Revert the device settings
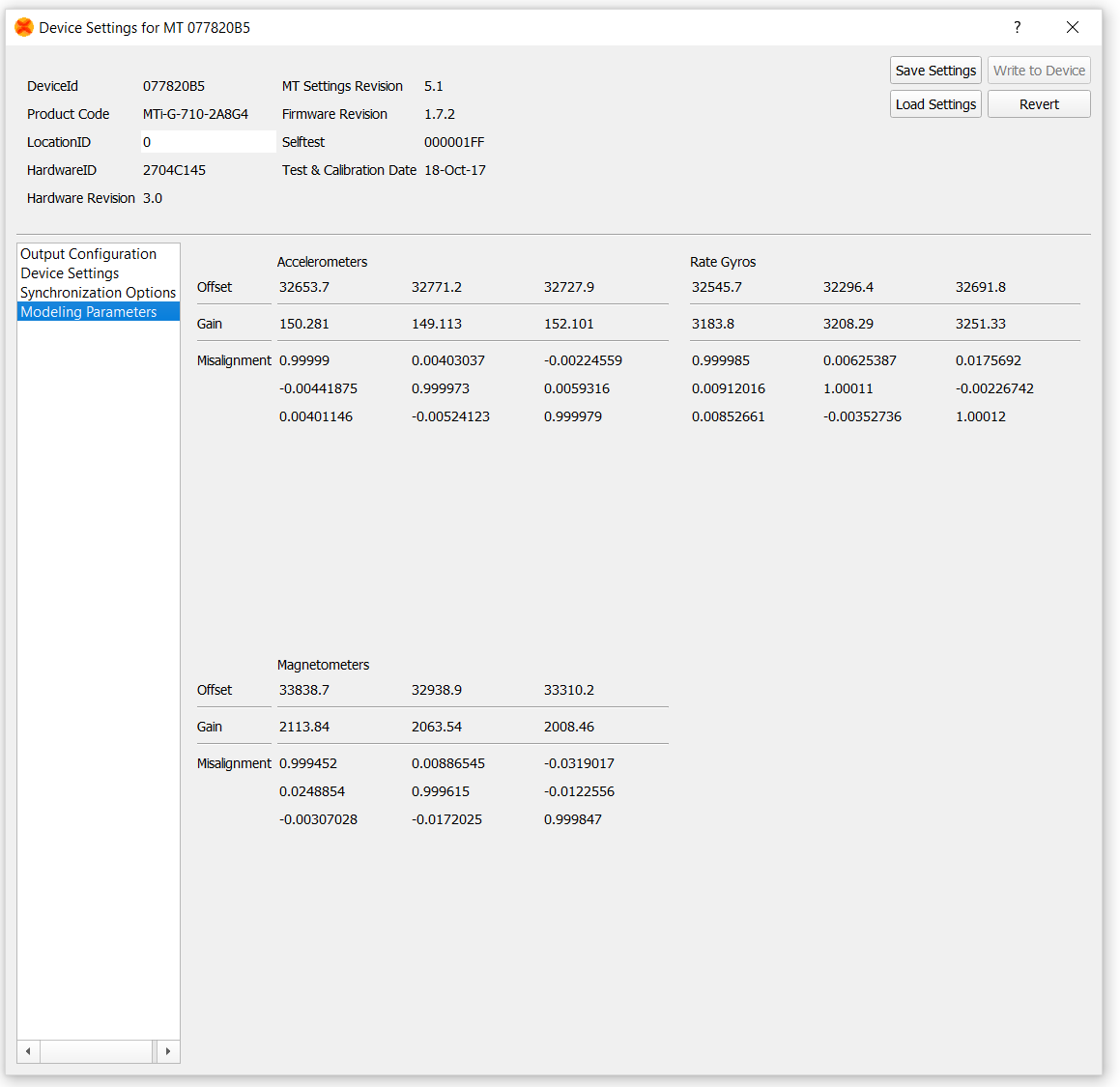1120x1087 pixels. [1038, 104]
